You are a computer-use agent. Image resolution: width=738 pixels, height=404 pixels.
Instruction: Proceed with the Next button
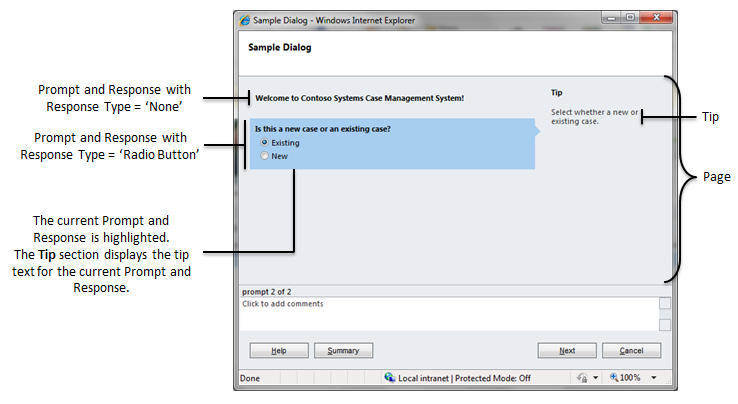pos(567,351)
